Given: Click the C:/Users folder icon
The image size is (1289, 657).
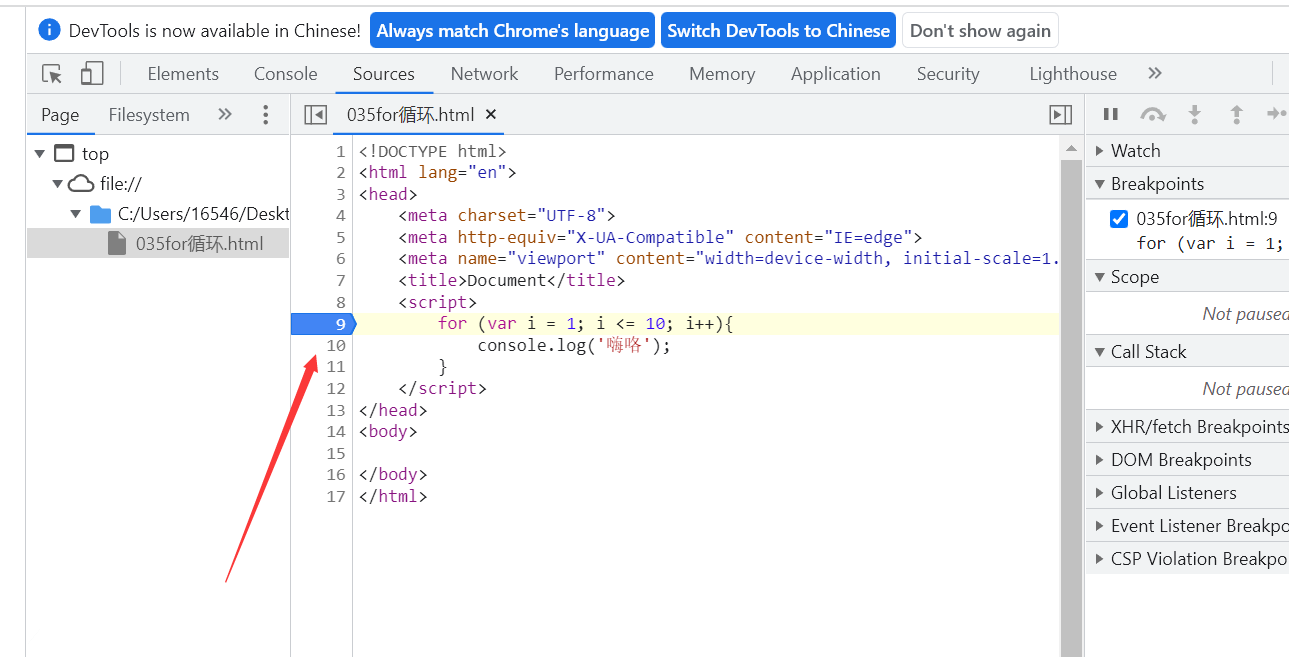Looking at the screenshot, I should tap(100, 214).
